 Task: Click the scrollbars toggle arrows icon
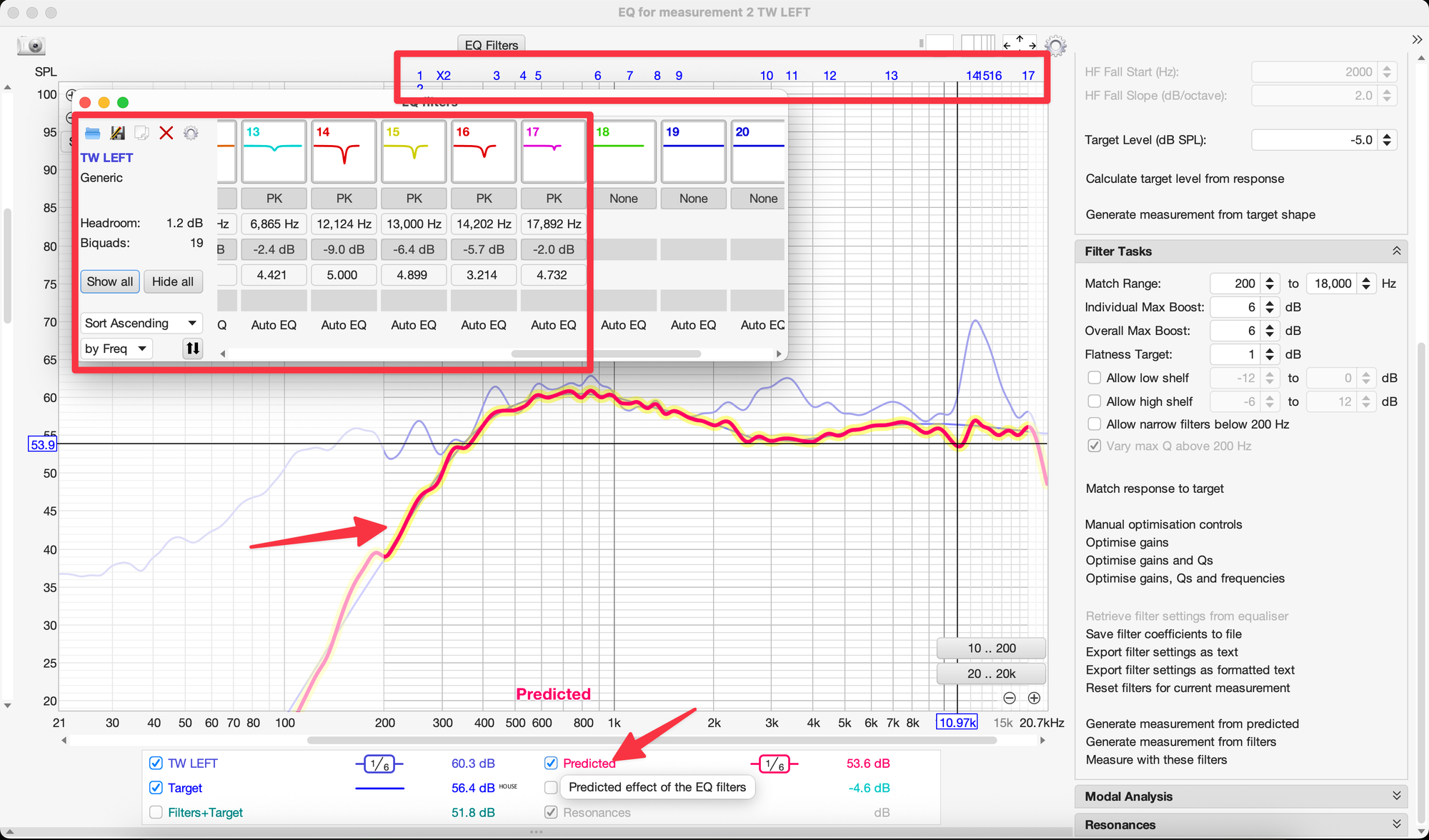pos(1019,43)
